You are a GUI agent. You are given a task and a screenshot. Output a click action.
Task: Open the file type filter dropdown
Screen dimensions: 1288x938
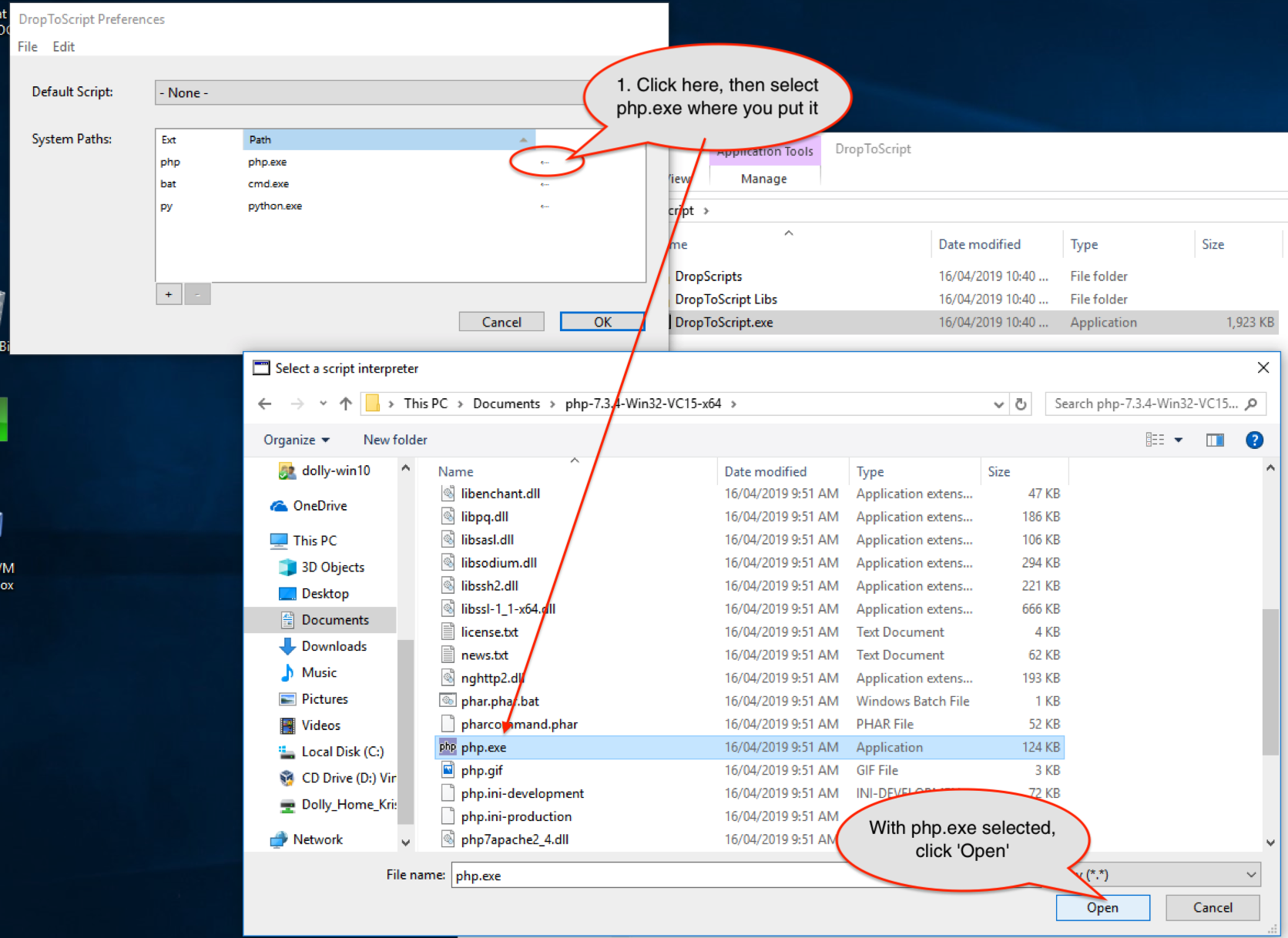coord(1251,875)
